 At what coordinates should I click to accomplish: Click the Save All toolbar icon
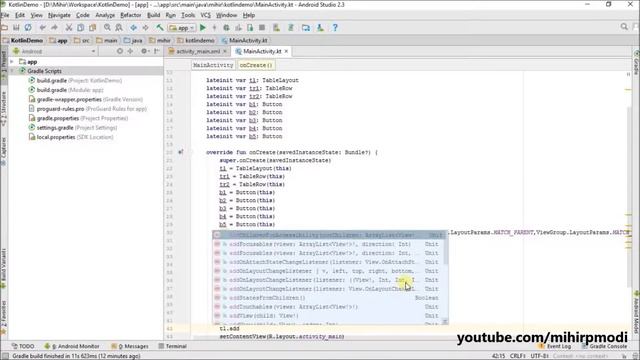pos(16,28)
